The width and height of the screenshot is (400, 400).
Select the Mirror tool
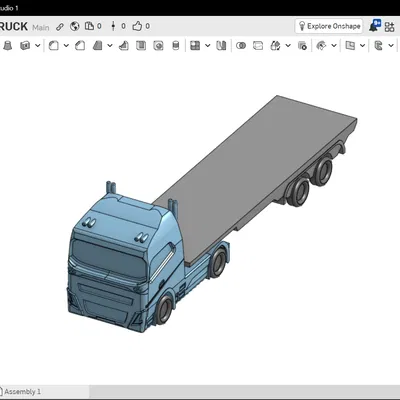[221, 45]
